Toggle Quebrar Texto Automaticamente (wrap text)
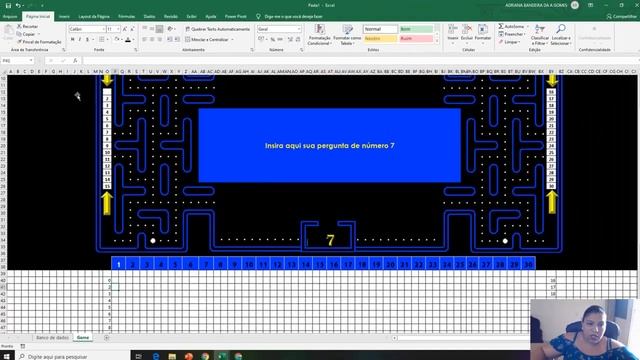The width and height of the screenshot is (640, 360). coord(217,29)
